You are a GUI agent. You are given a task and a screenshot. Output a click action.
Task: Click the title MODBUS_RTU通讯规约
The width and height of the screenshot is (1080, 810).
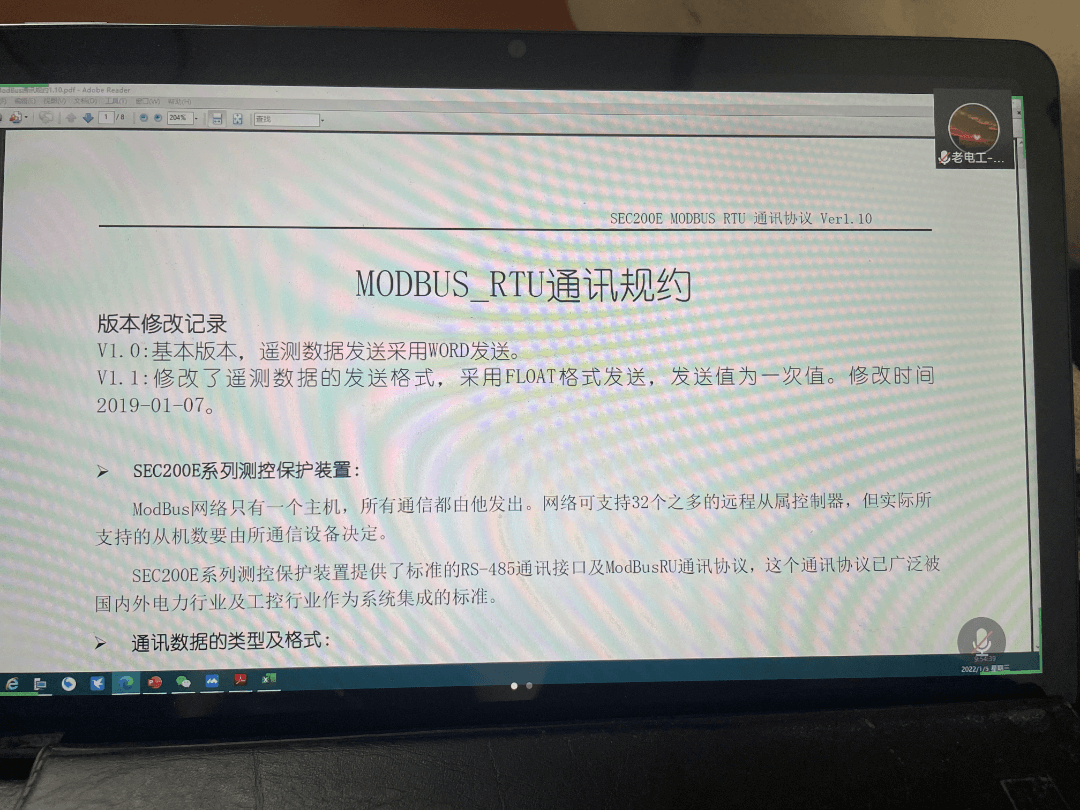(x=523, y=285)
